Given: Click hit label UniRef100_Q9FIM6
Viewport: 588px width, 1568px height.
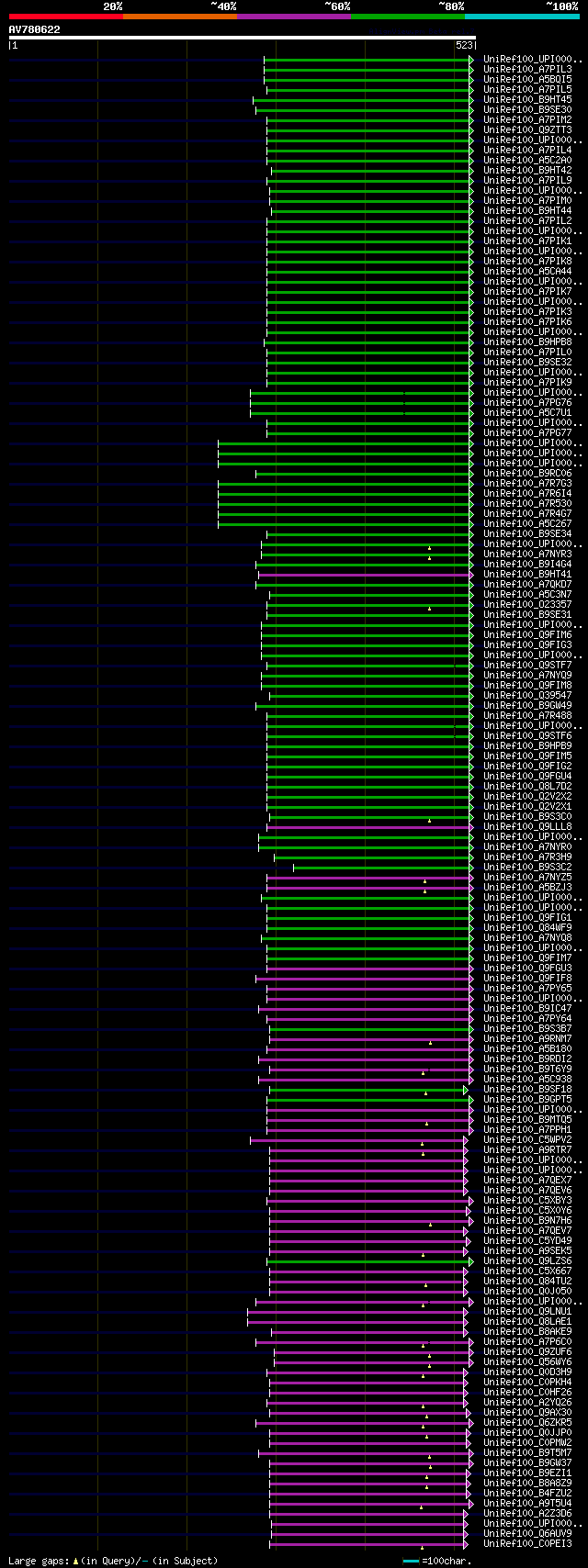Looking at the screenshot, I should (527, 634).
